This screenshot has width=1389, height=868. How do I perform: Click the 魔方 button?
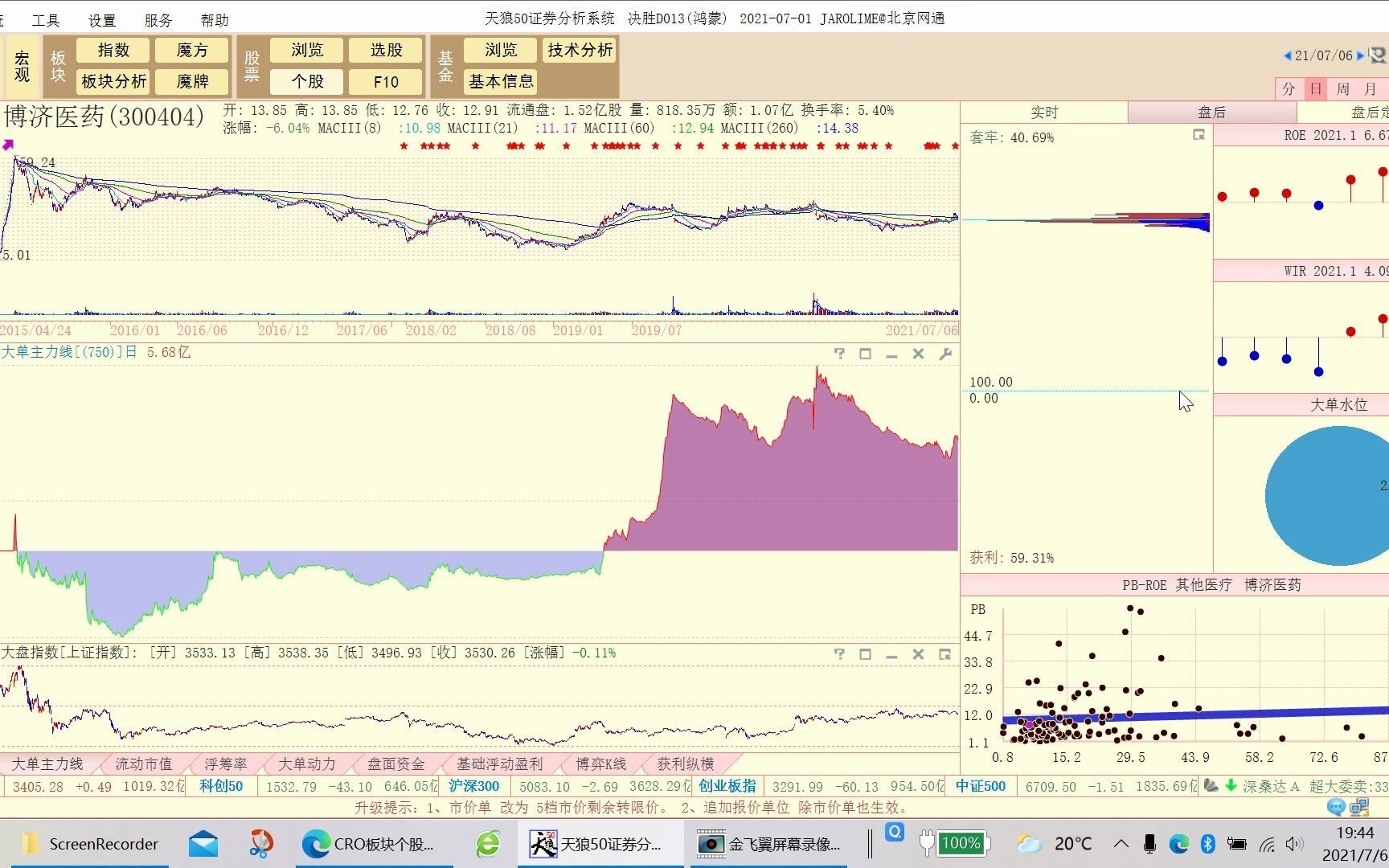click(192, 51)
